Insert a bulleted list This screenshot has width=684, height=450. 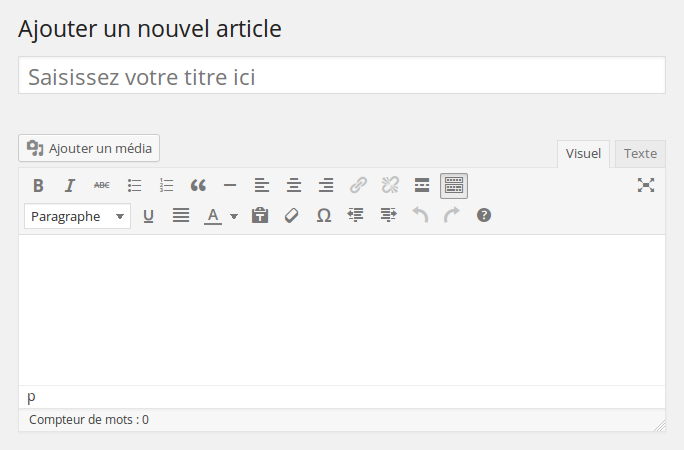tap(134, 186)
